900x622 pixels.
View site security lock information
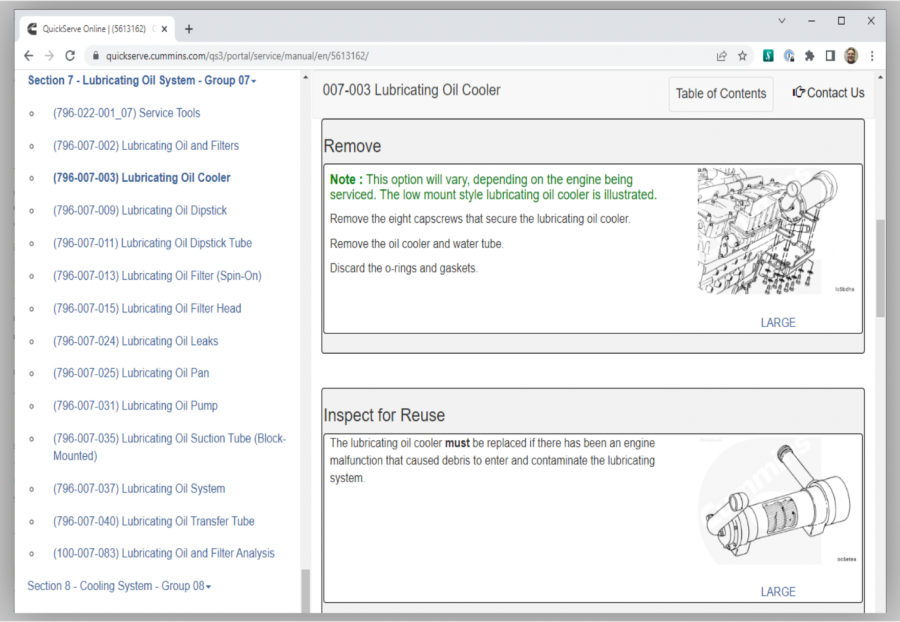[x=95, y=56]
